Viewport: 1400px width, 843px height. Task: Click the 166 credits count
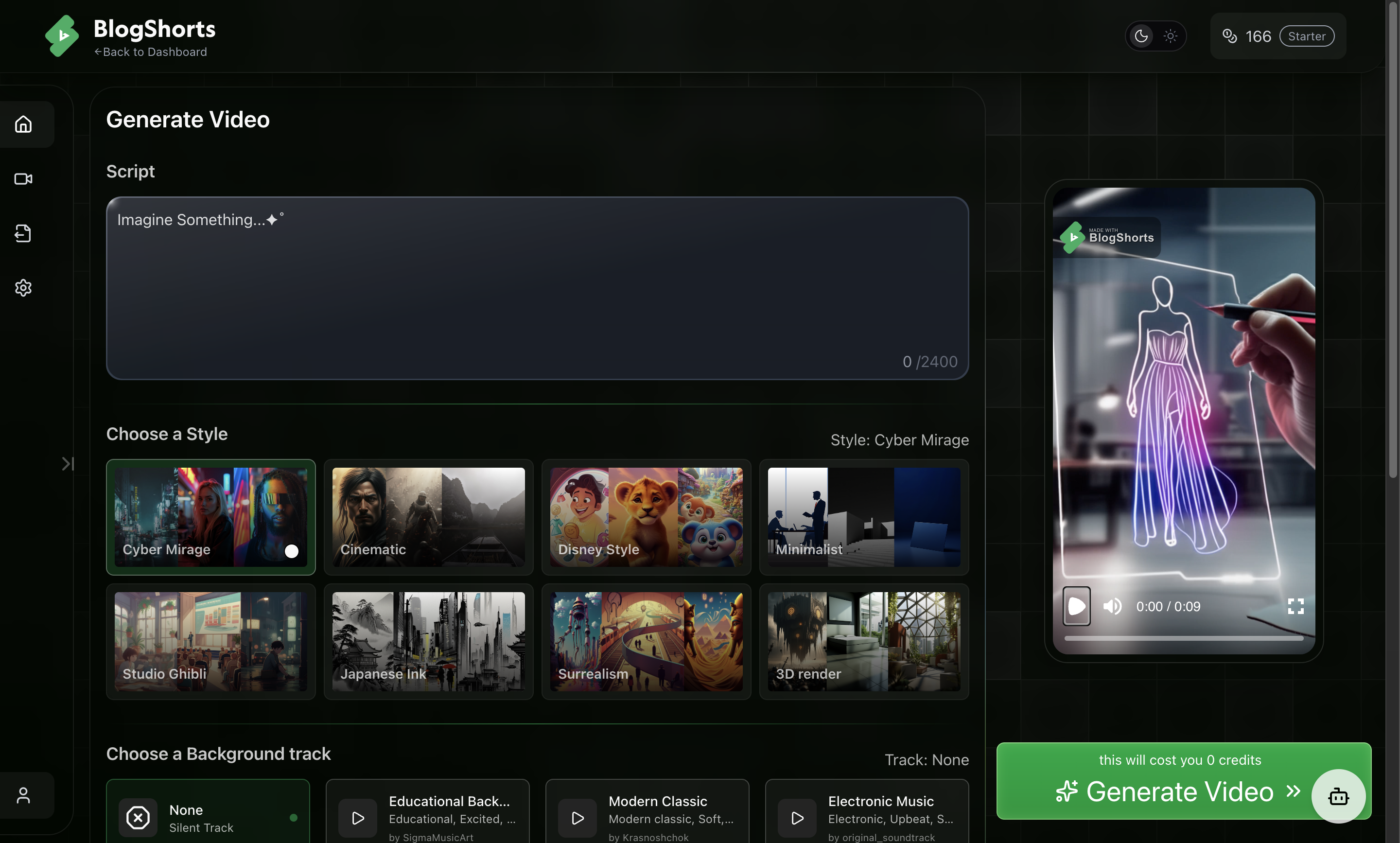[1258, 36]
